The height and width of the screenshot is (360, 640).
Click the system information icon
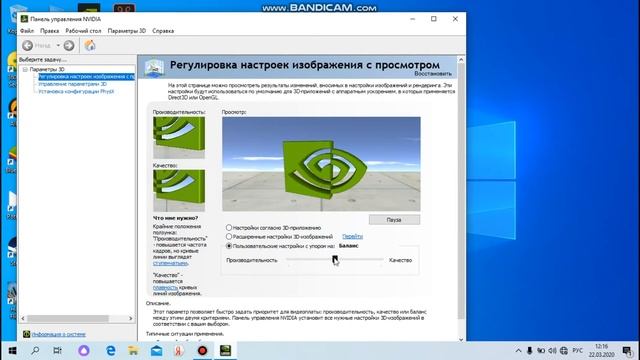27,334
